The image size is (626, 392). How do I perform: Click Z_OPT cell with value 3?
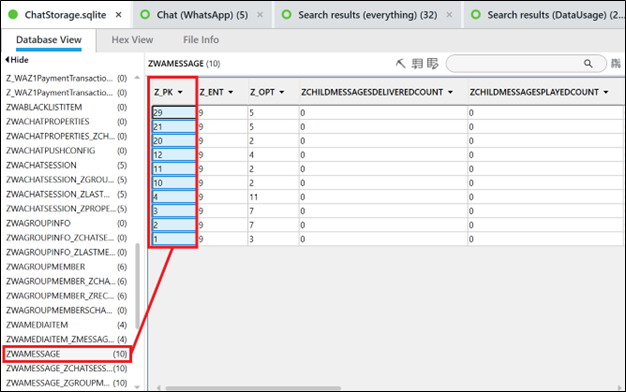[x=273, y=239]
